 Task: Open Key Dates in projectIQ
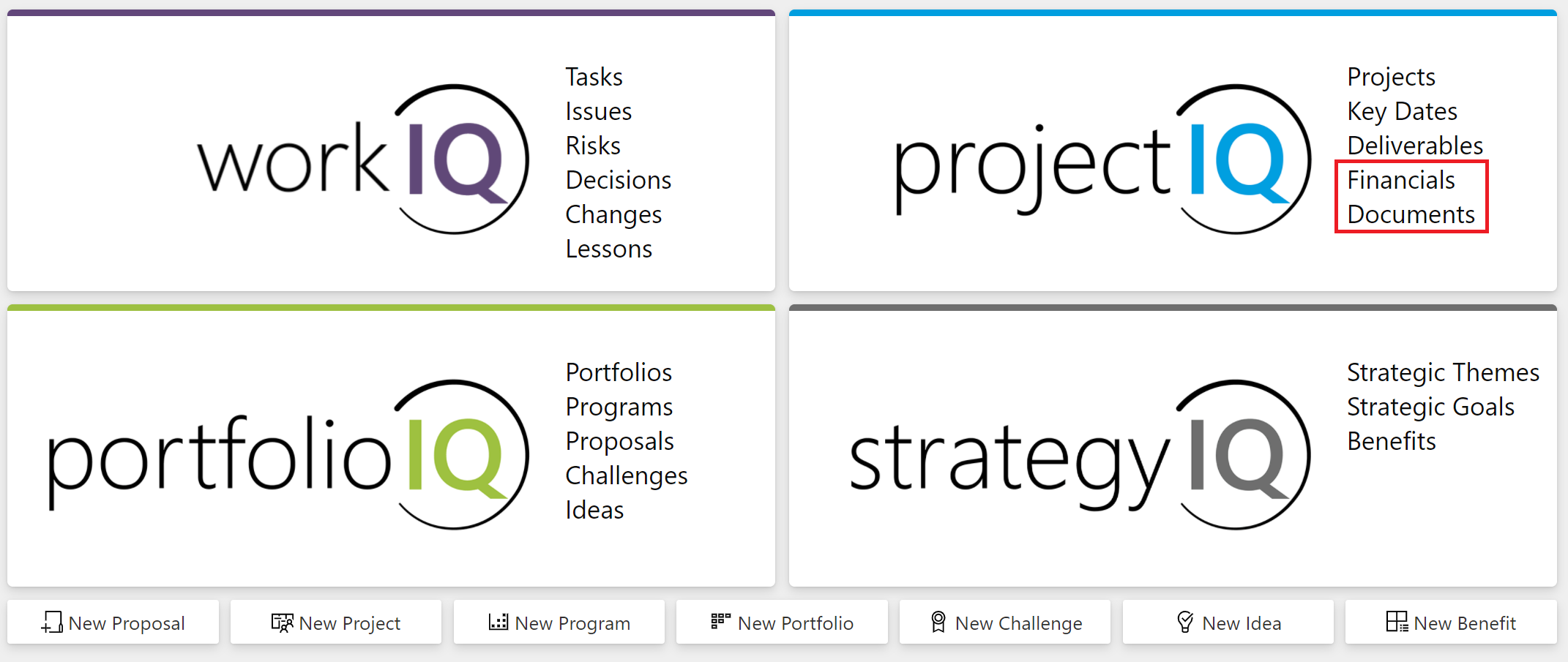[1402, 111]
